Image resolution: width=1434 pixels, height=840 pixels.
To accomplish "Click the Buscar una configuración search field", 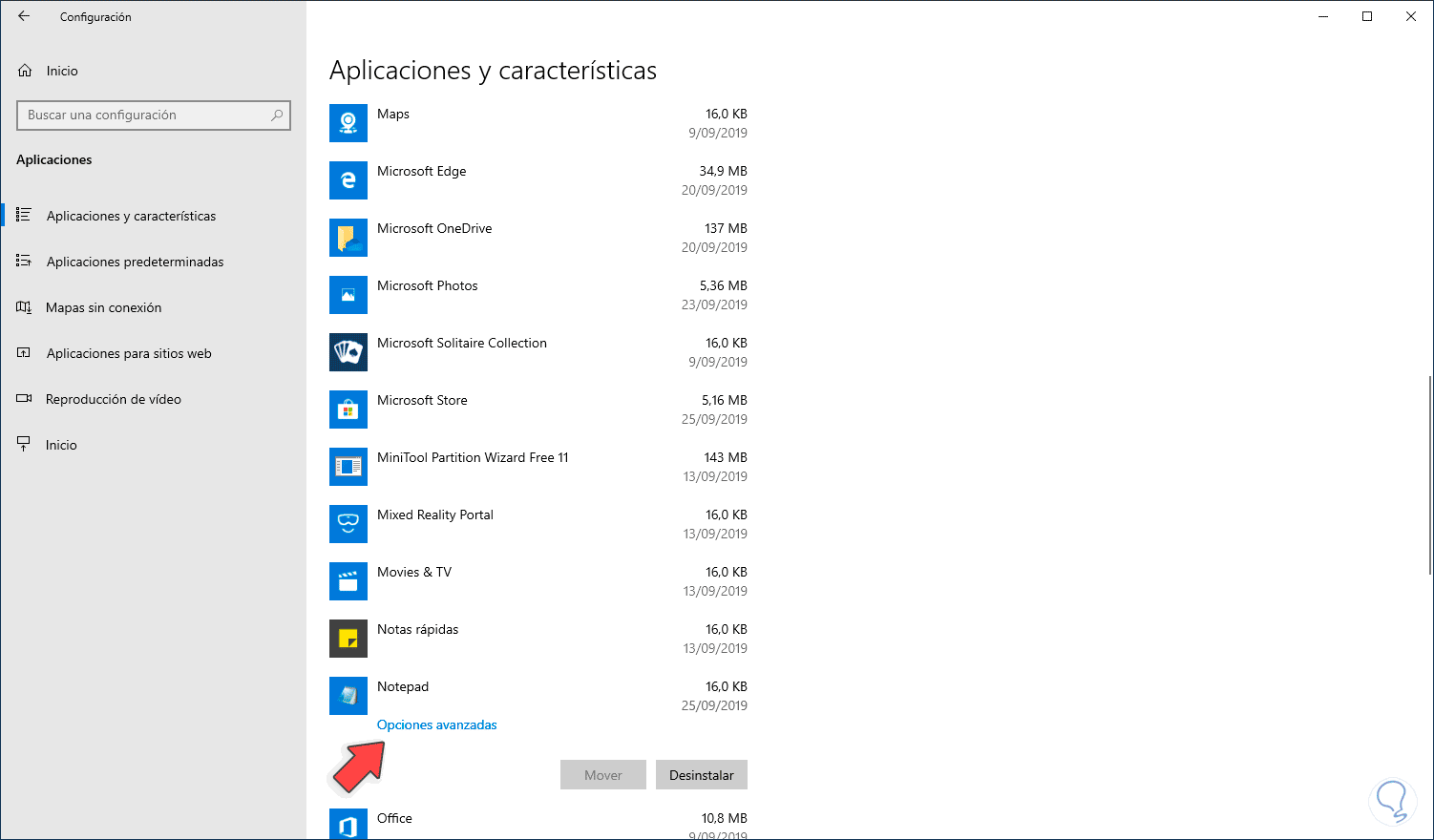I will coord(154,115).
